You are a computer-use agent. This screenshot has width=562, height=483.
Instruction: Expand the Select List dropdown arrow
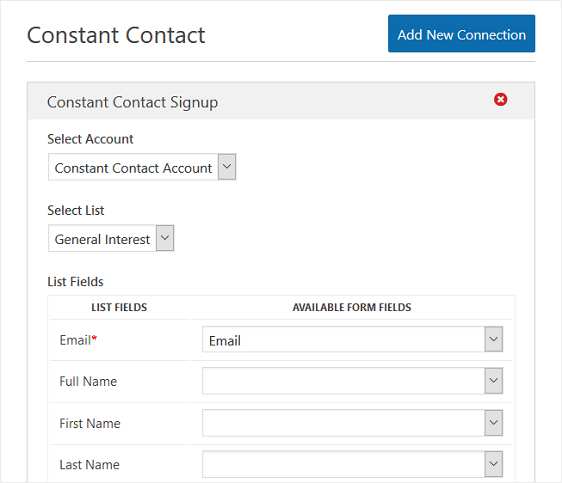(x=165, y=238)
